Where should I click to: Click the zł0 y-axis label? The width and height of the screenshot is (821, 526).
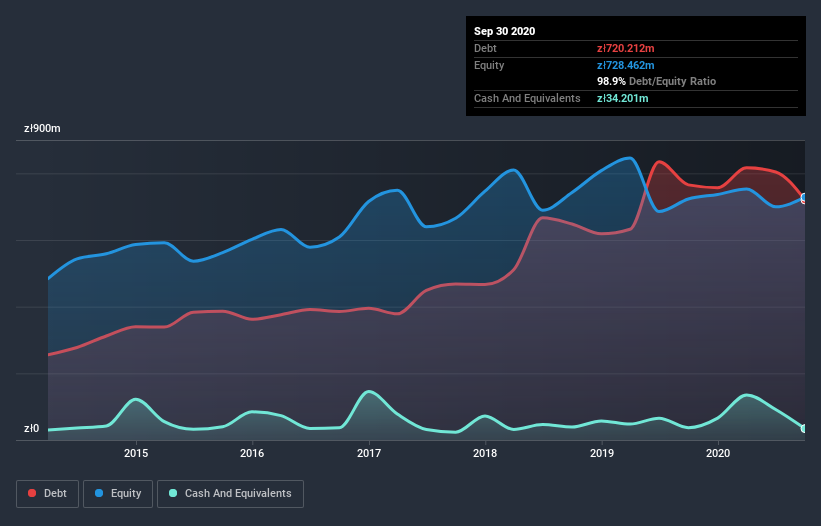(31, 429)
